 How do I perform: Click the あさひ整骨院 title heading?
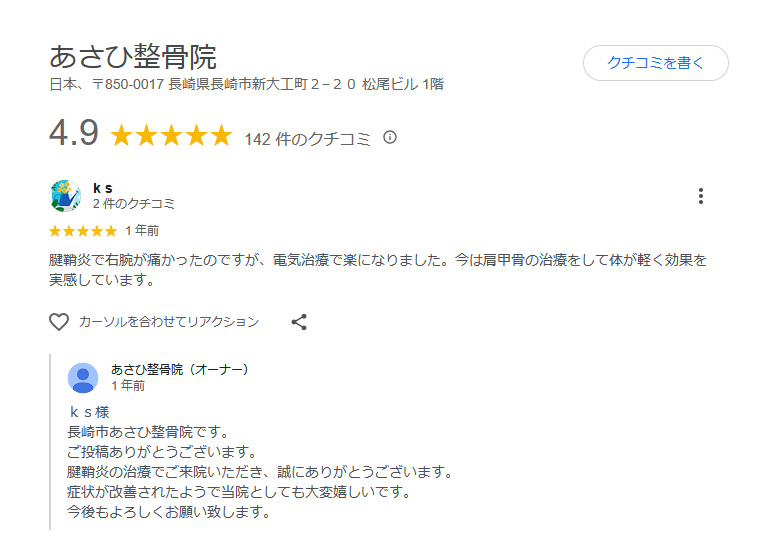133,56
